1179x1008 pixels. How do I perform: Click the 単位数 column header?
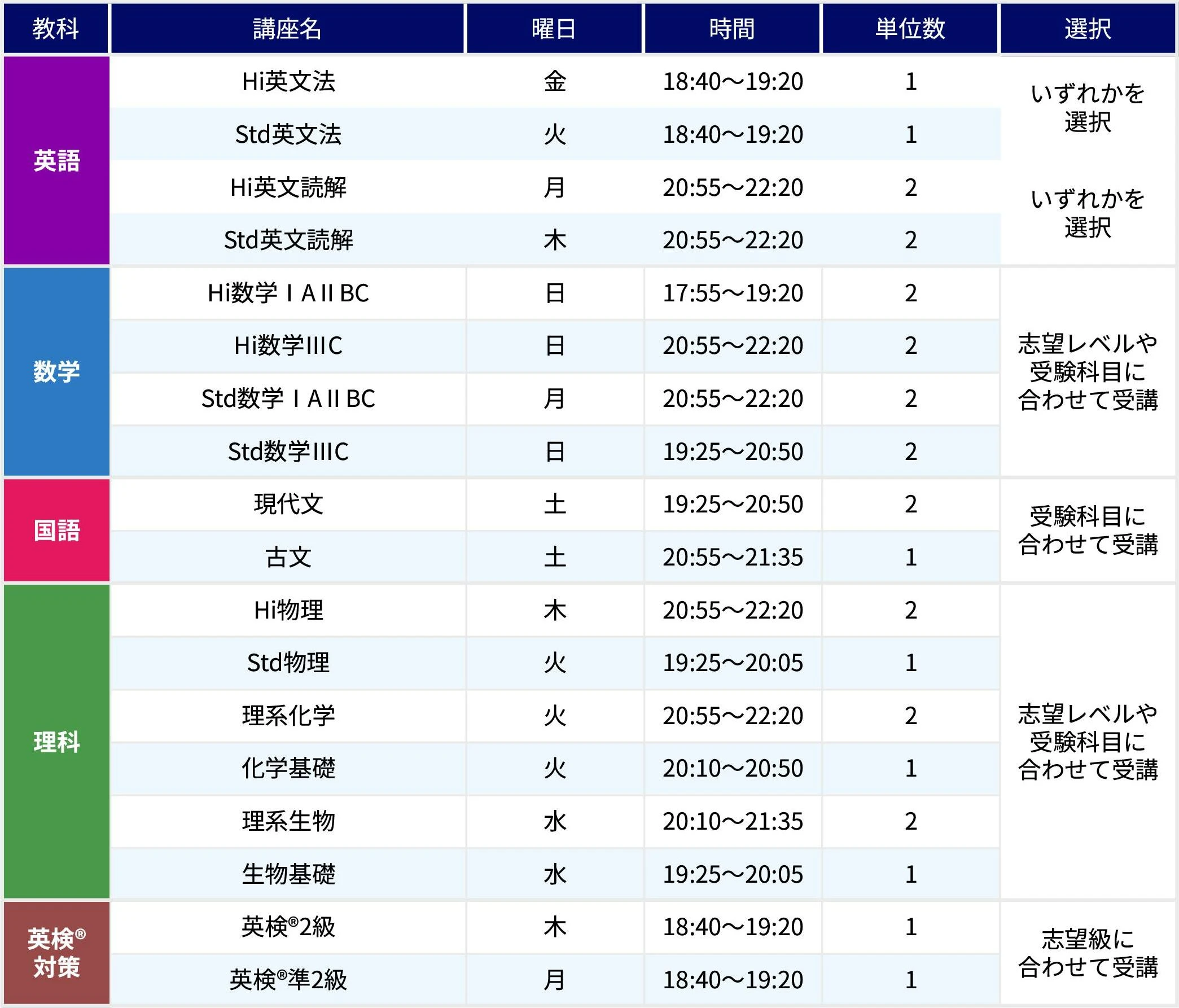910,28
